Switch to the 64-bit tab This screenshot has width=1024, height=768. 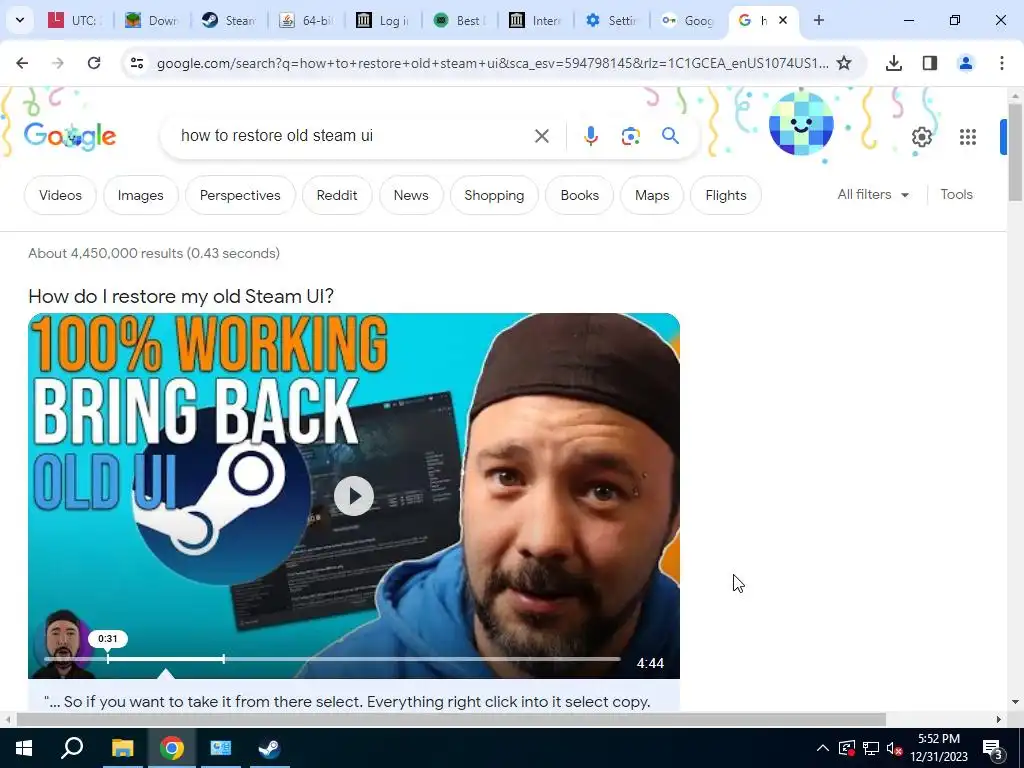pyautogui.click(x=305, y=20)
